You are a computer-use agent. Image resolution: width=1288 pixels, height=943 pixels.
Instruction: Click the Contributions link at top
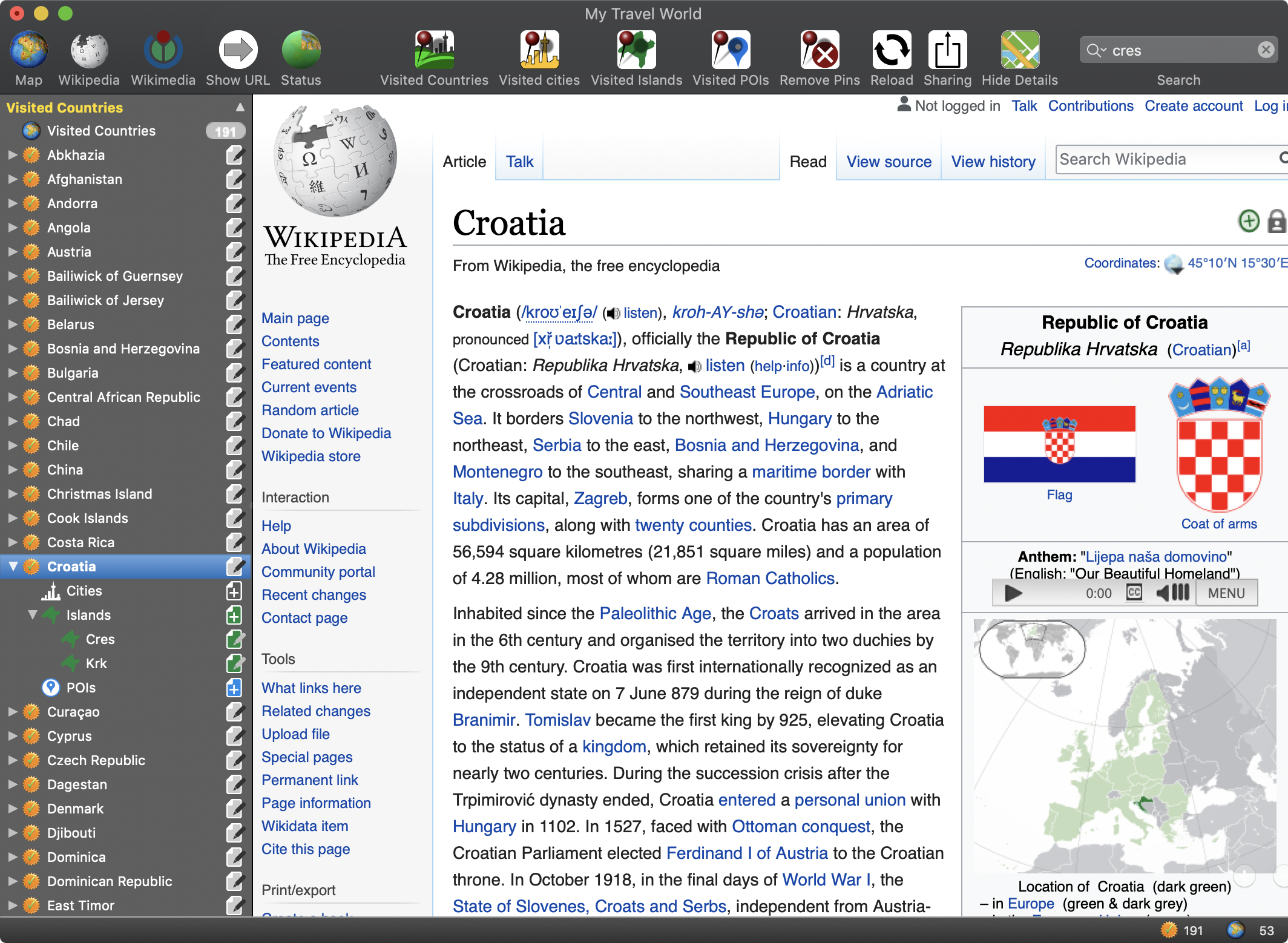click(x=1091, y=106)
